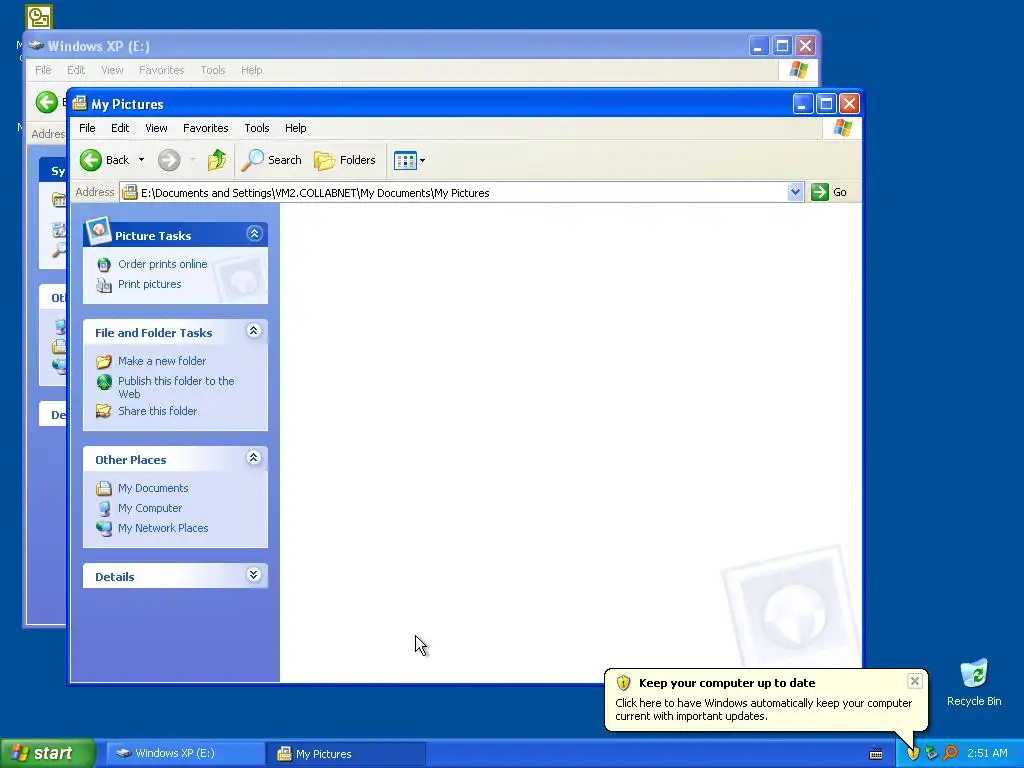This screenshot has height=768, width=1024.
Task: Click Publish this folder to the Web
Action: click(x=176, y=387)
